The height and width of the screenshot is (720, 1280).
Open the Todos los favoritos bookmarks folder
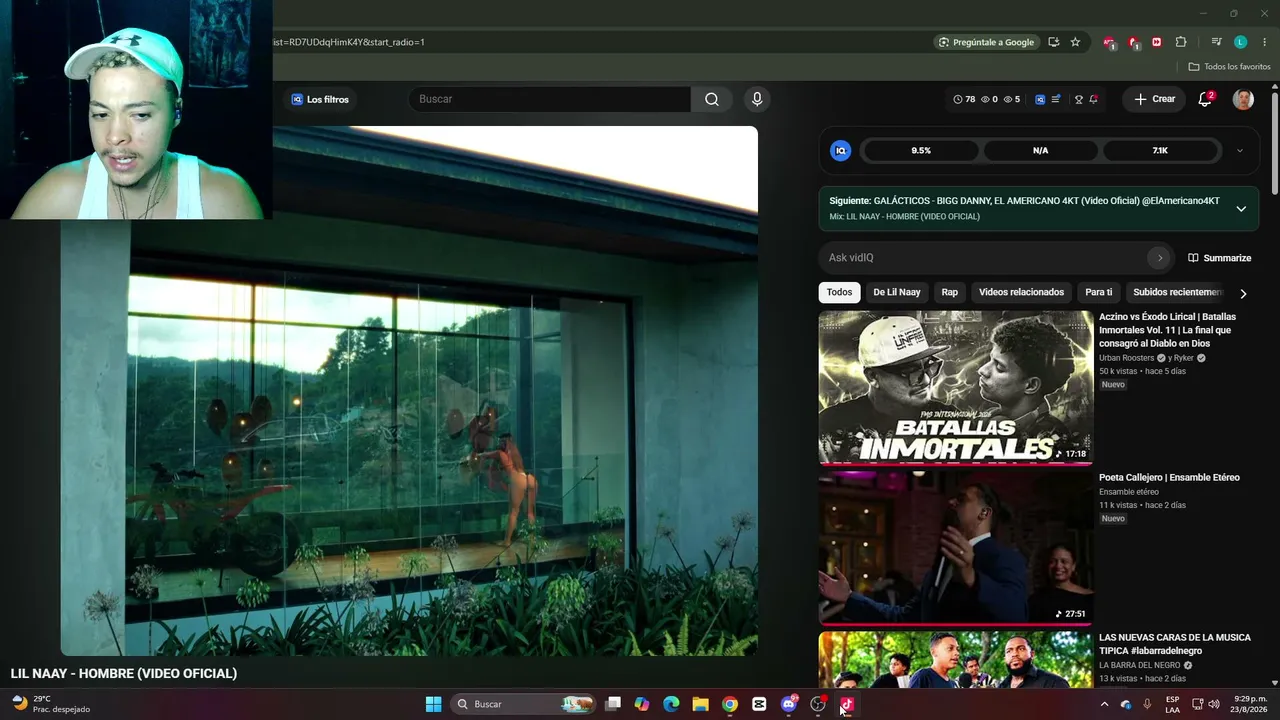[x=1229, y=67]
